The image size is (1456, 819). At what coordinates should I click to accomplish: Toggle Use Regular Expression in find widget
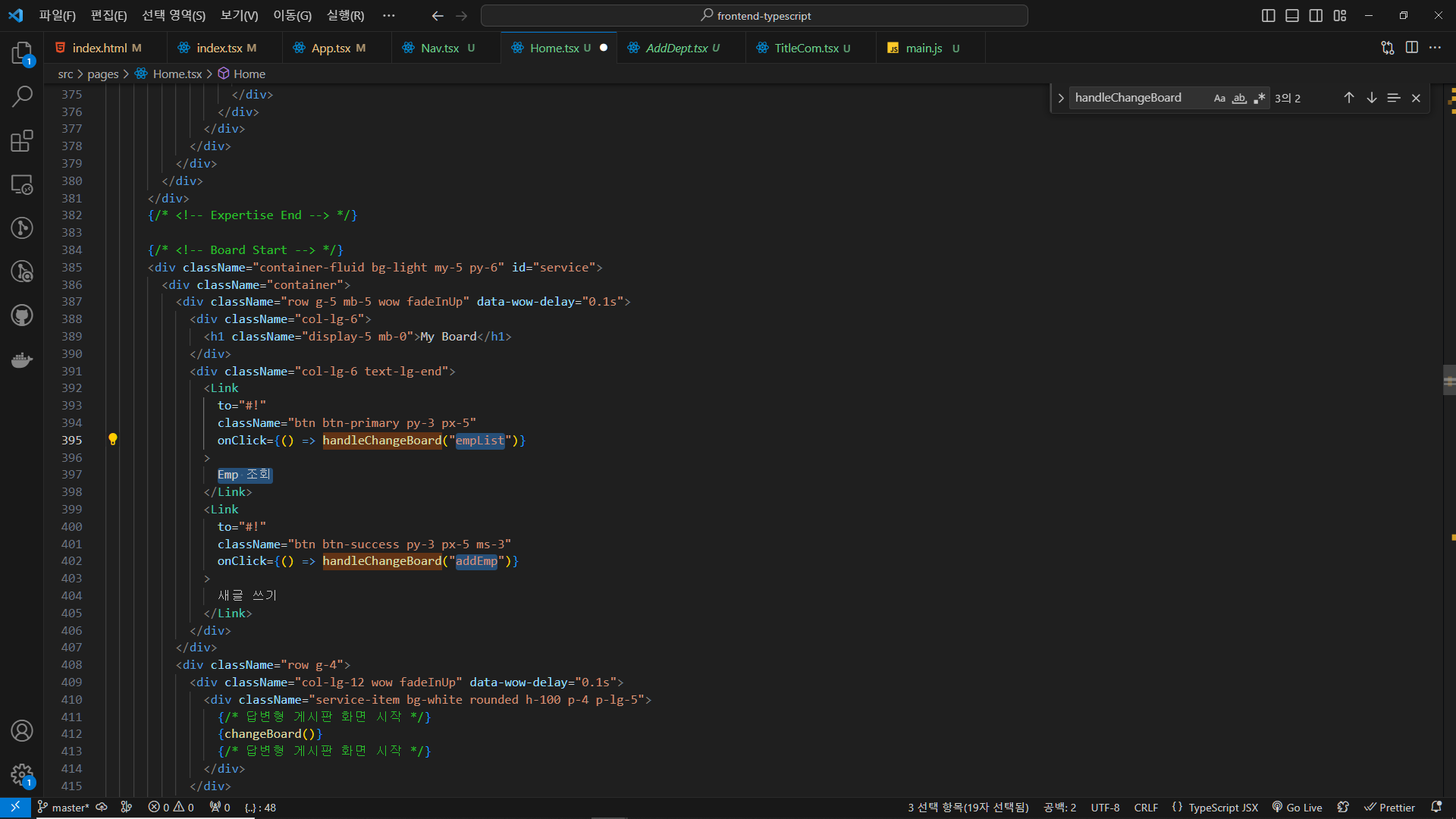point(1259,98)
